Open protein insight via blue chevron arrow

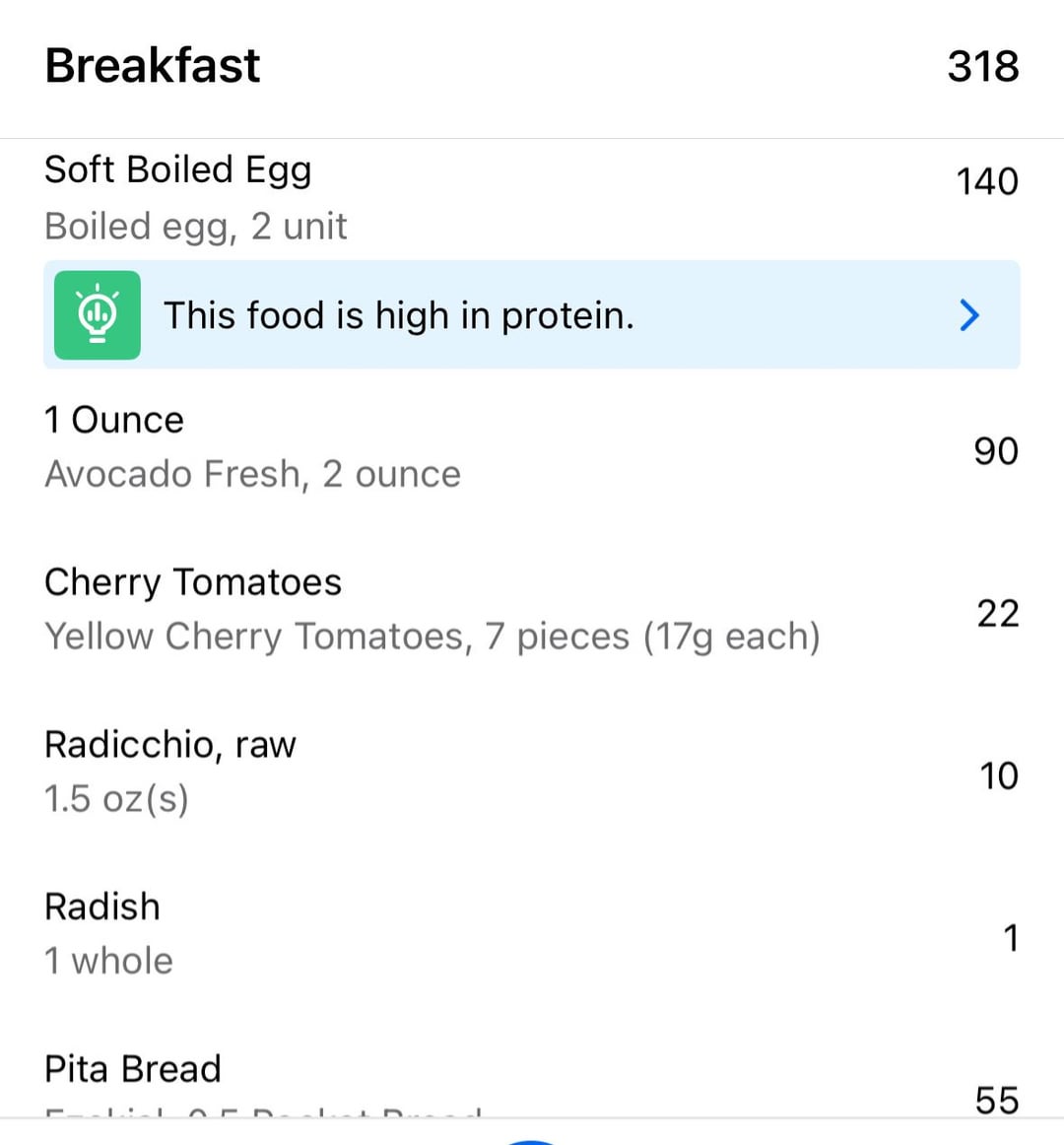pos(969,315)
